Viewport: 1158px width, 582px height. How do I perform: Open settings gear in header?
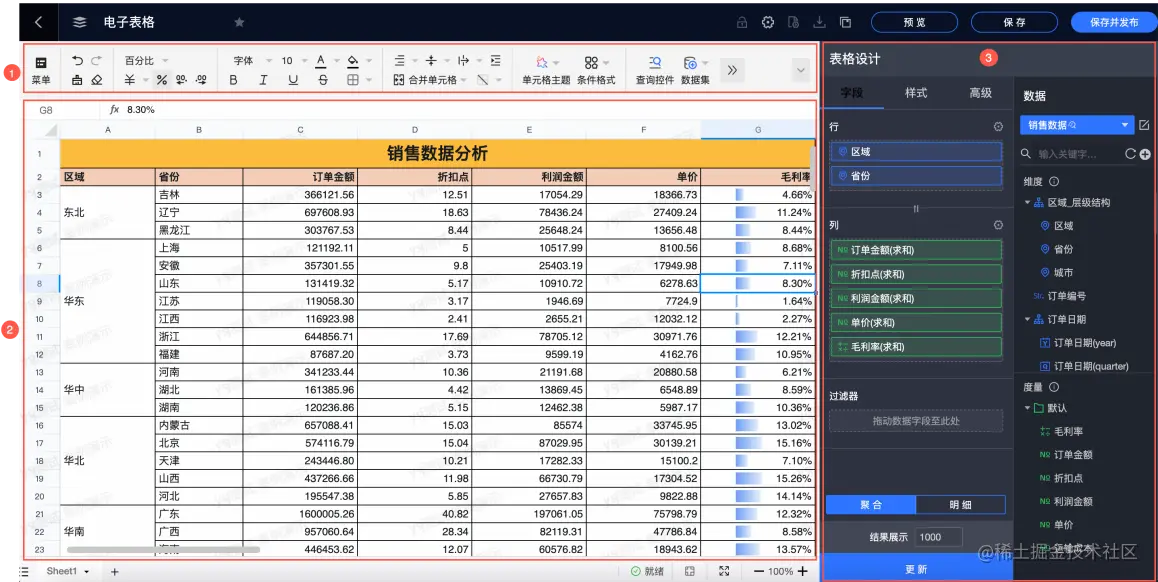click(768, 22)
